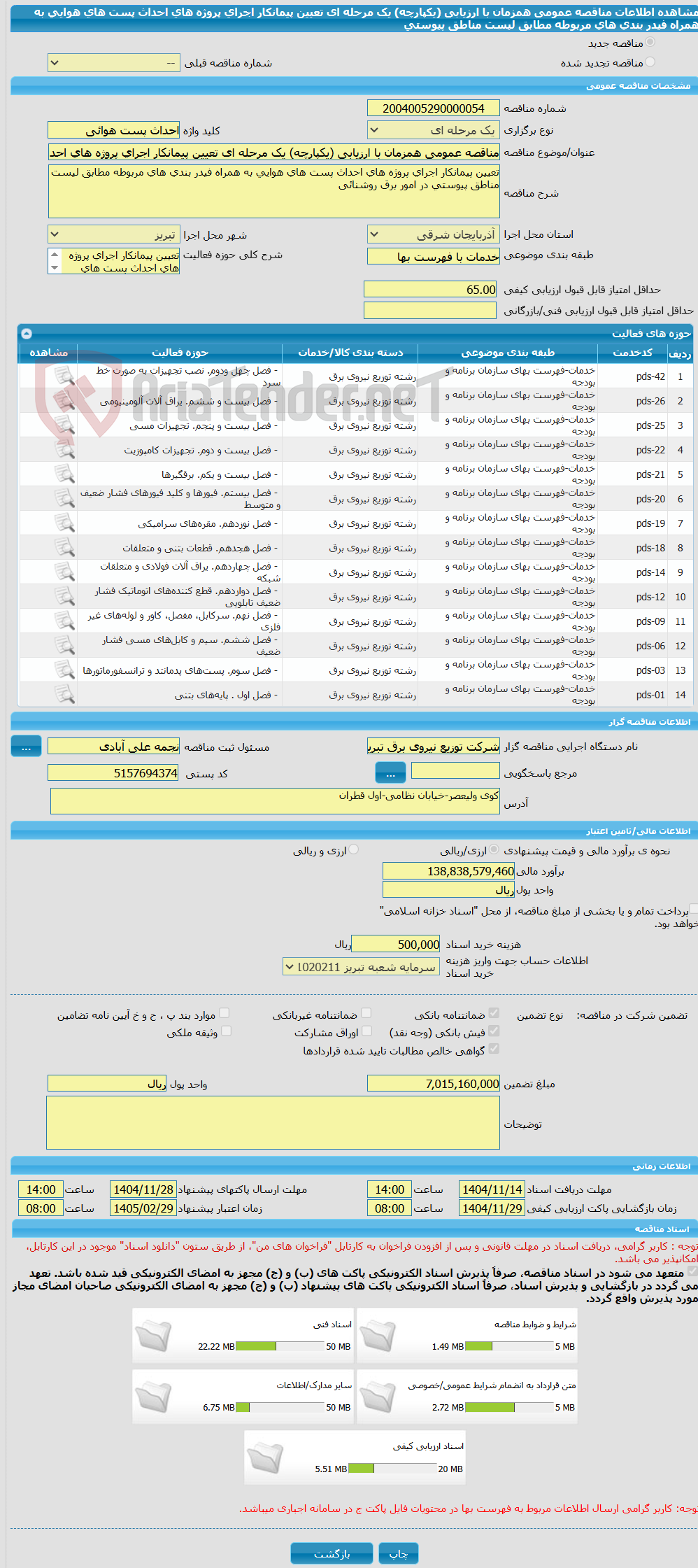Open نوع برگزاری dropdown
This screenshot has height=1568, width=698.
[434, 130]
